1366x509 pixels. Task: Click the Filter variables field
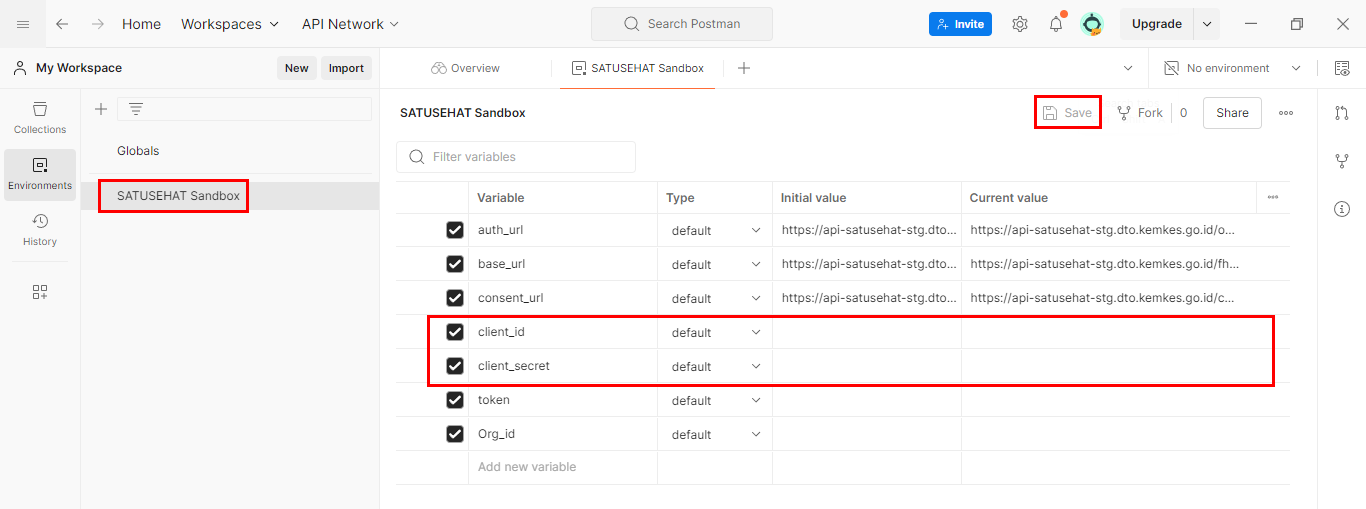516,157
